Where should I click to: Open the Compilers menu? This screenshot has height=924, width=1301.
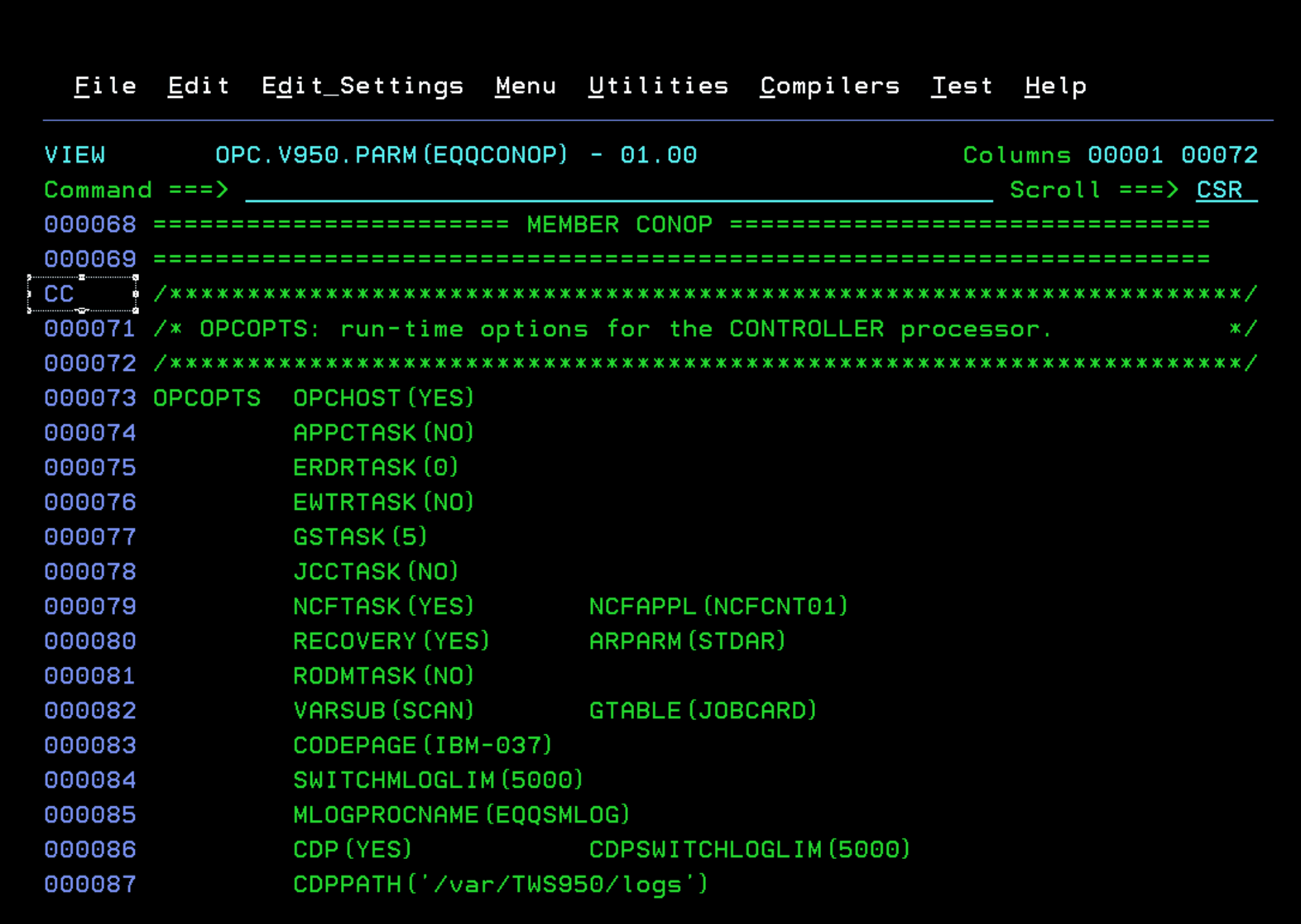tap(830, 85)
